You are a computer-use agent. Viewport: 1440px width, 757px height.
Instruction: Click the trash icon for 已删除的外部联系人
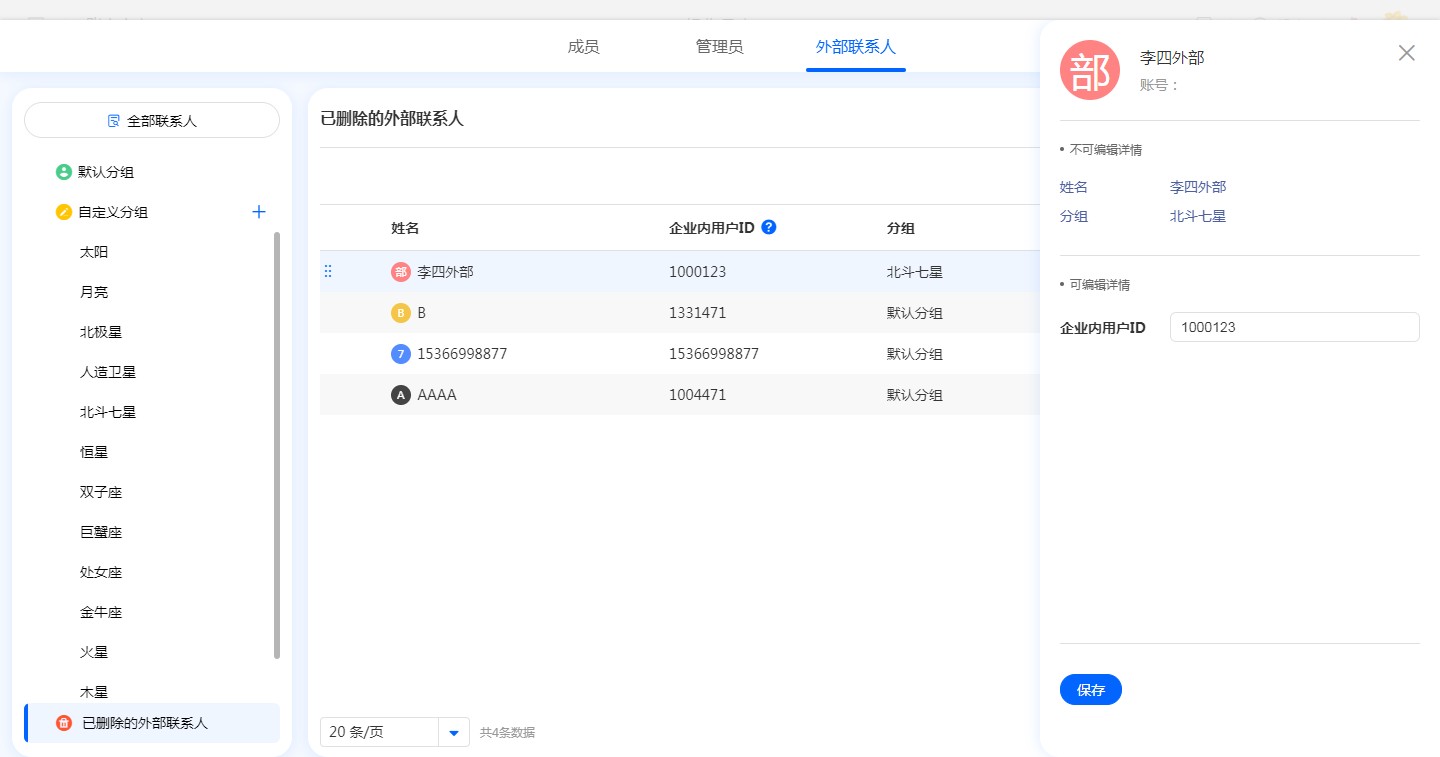(x=64, y=723)
